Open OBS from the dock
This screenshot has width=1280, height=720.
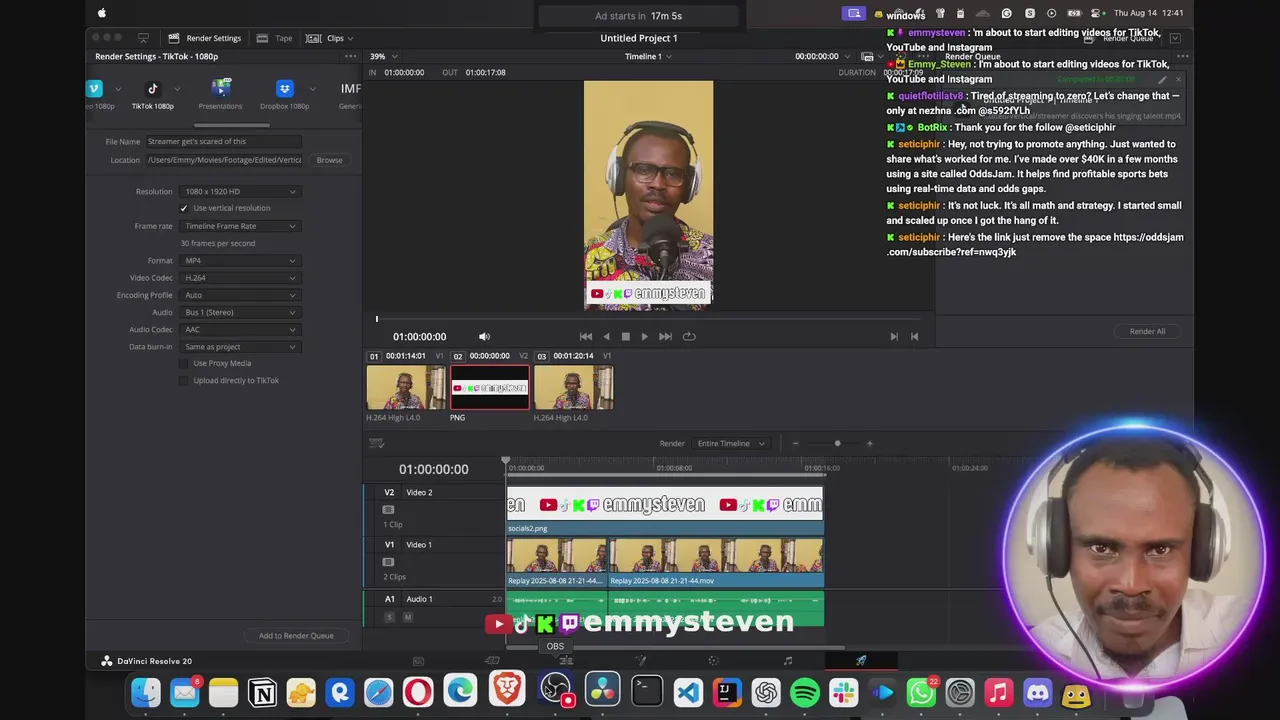point(555,690)
